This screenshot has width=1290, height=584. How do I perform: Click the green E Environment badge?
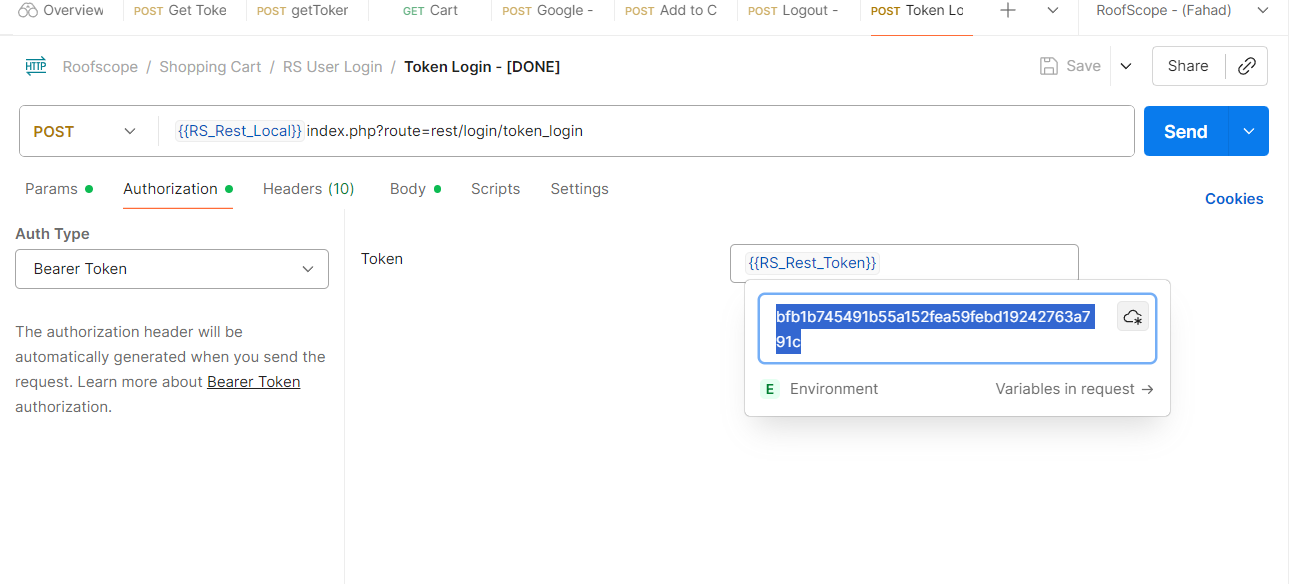pos(769,389)
